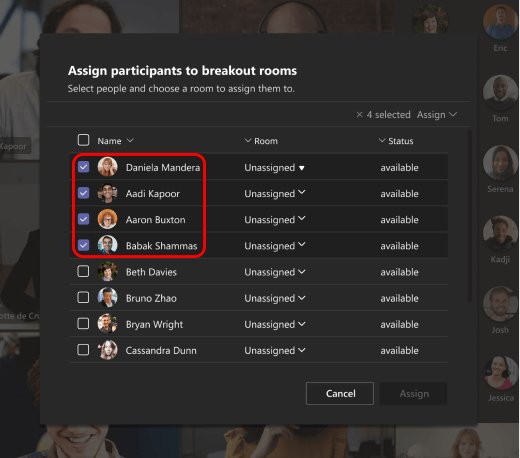Click Kadji's video thumbnail in meeting sidebar
The height and width of the screenshot is (458, 520).
click(500, 233)
